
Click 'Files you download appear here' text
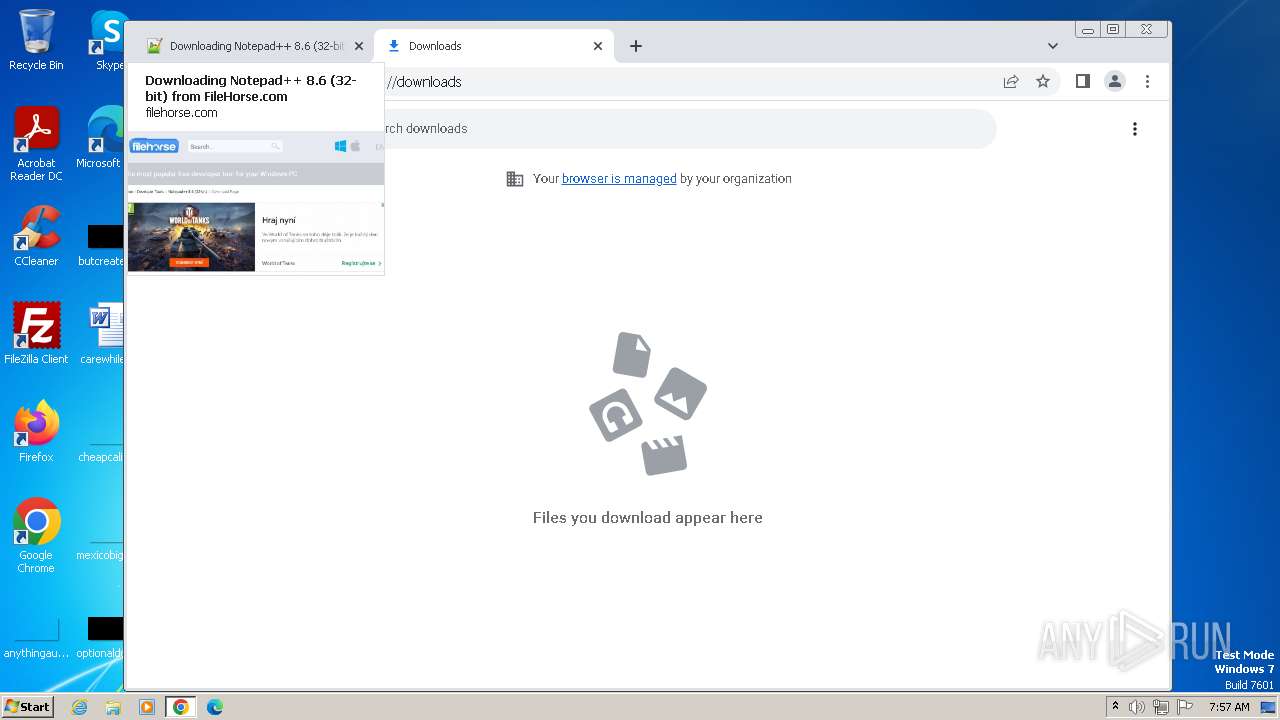point(648,518)
